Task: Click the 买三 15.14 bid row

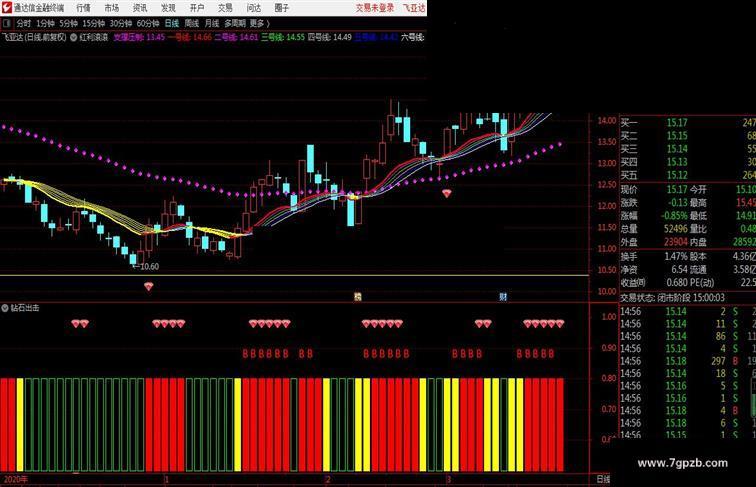Action: click(688, 149)
